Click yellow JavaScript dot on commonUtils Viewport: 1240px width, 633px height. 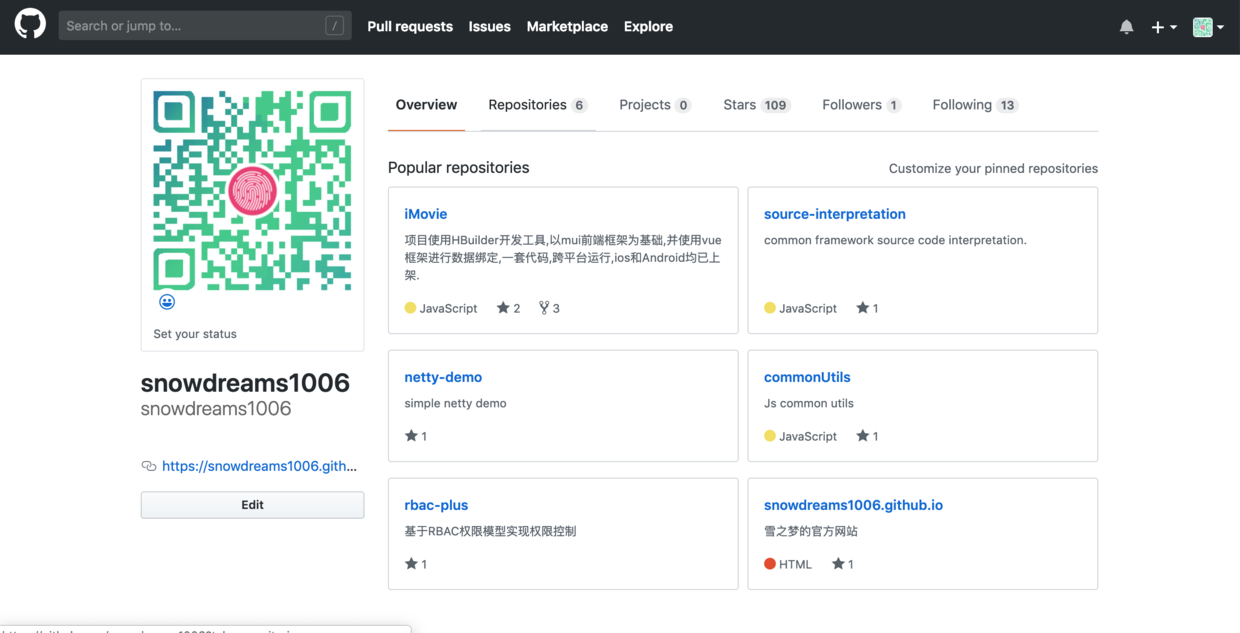770,436
